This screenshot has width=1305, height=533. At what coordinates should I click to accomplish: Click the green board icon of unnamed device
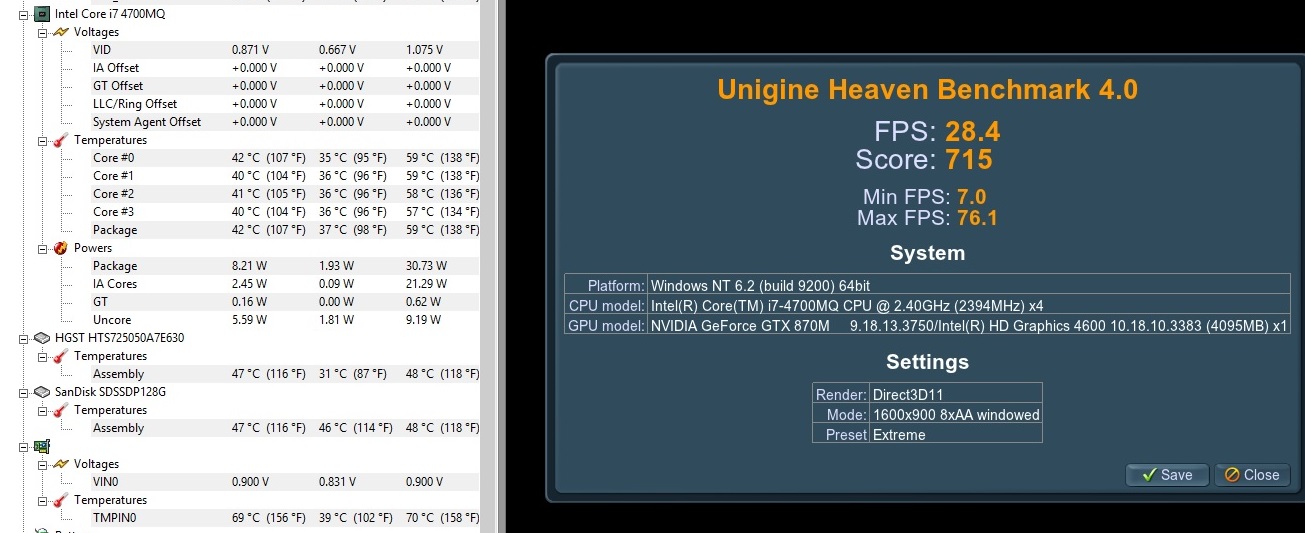[x=42, y=446]
